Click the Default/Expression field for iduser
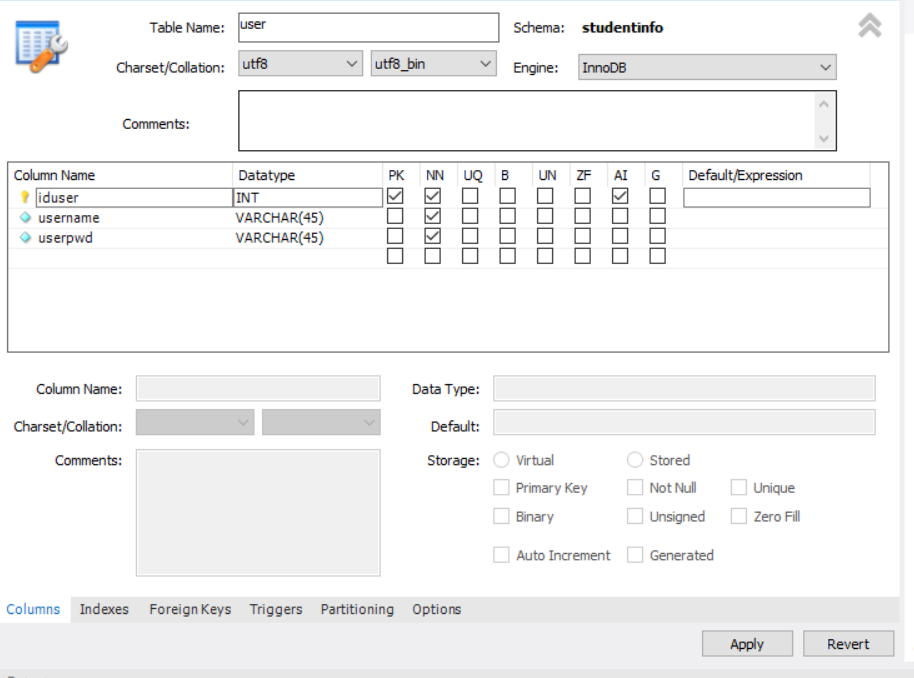Screen dimensions: 914x678 [776, 198]
